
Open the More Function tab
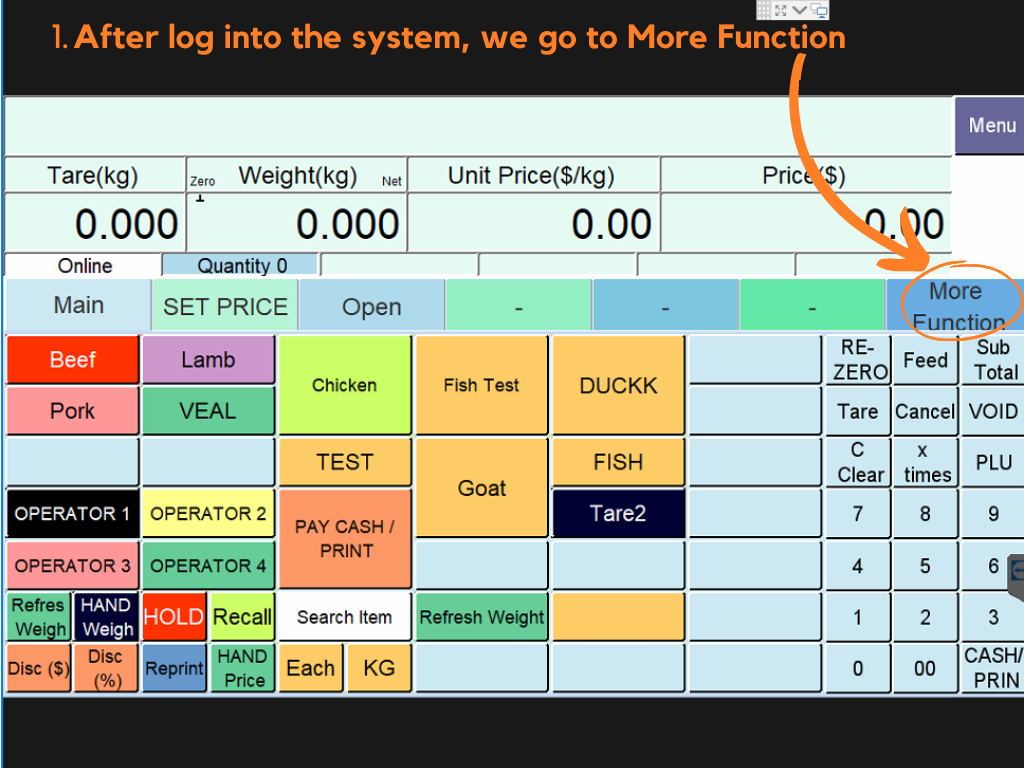tap(954, 305)
